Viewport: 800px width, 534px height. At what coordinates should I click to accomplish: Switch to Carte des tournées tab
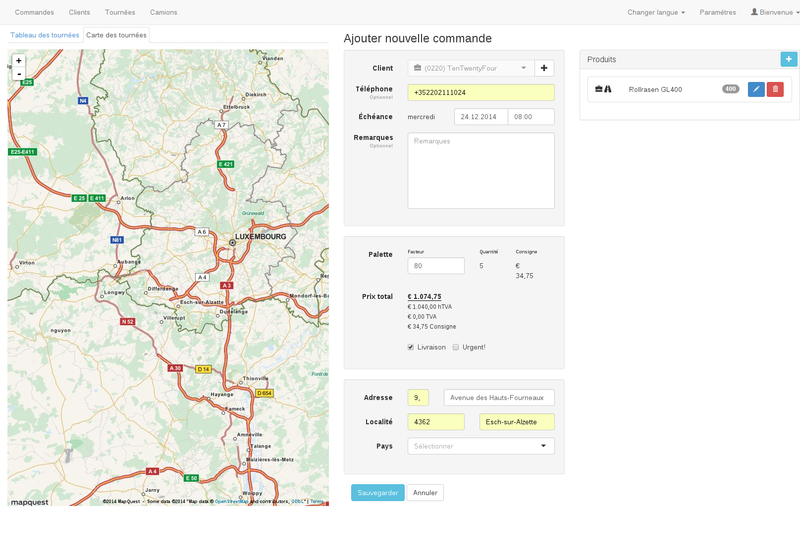click(x=116, y=35)
